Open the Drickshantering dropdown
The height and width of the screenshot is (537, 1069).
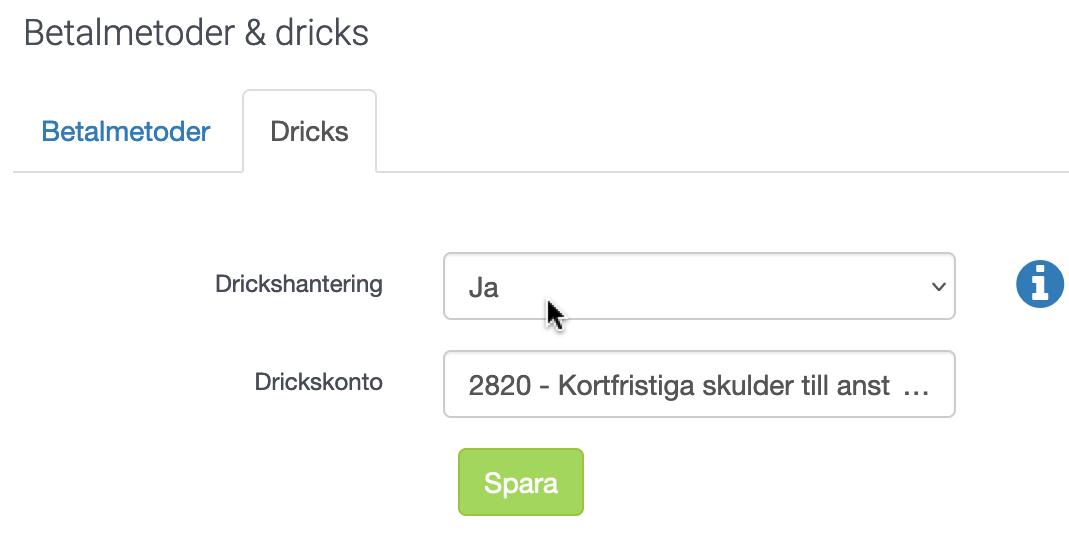(699, 286)
